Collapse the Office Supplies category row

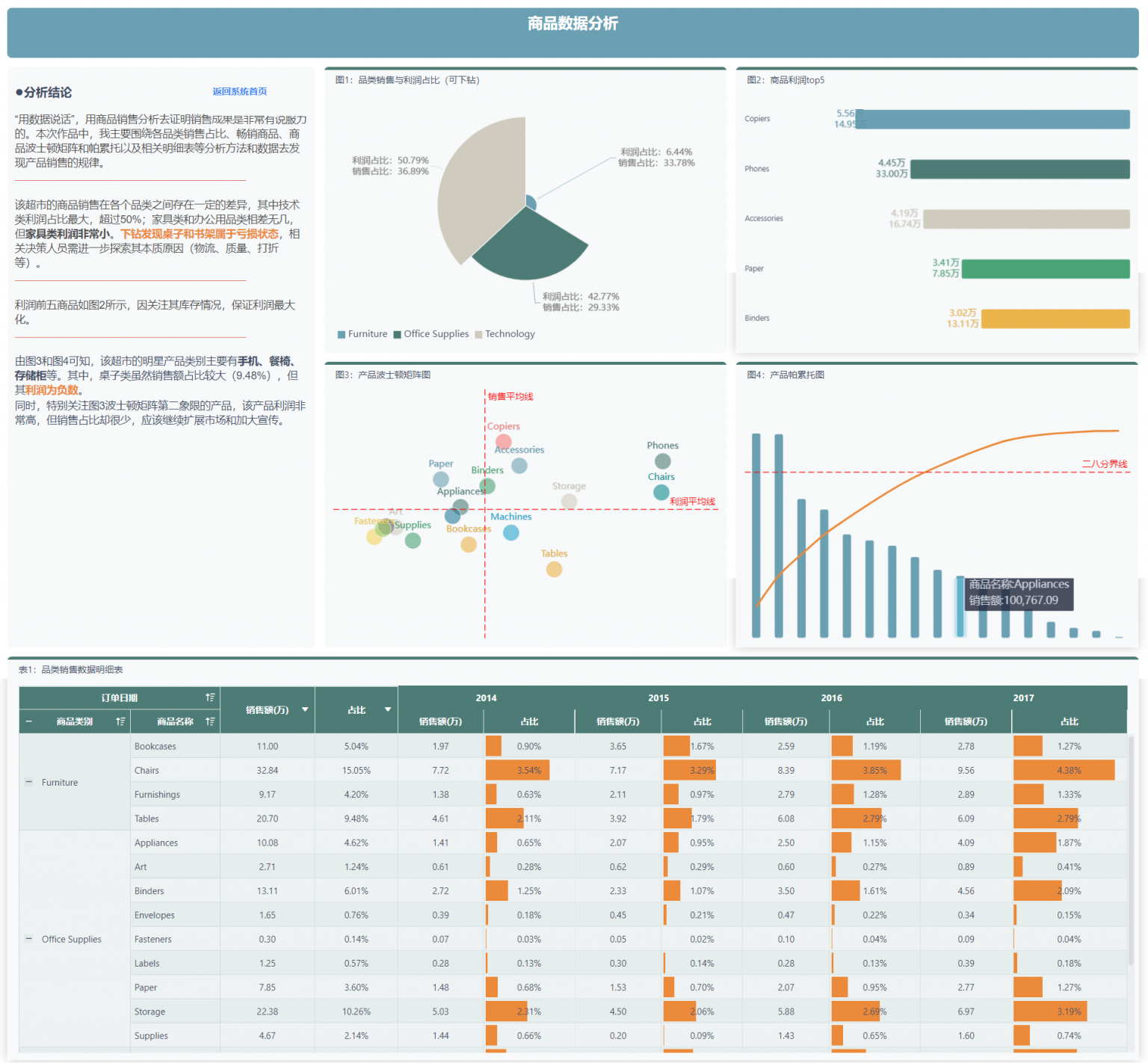click(29, 939)
